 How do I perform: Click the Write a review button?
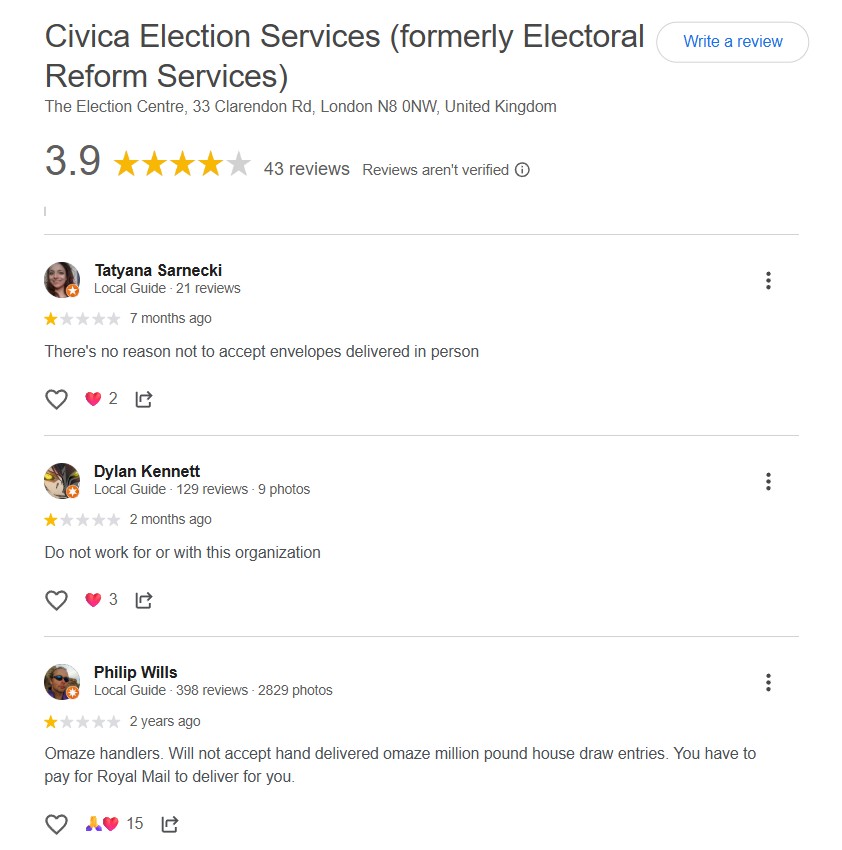pyautogui.click(x=732, y=42)
